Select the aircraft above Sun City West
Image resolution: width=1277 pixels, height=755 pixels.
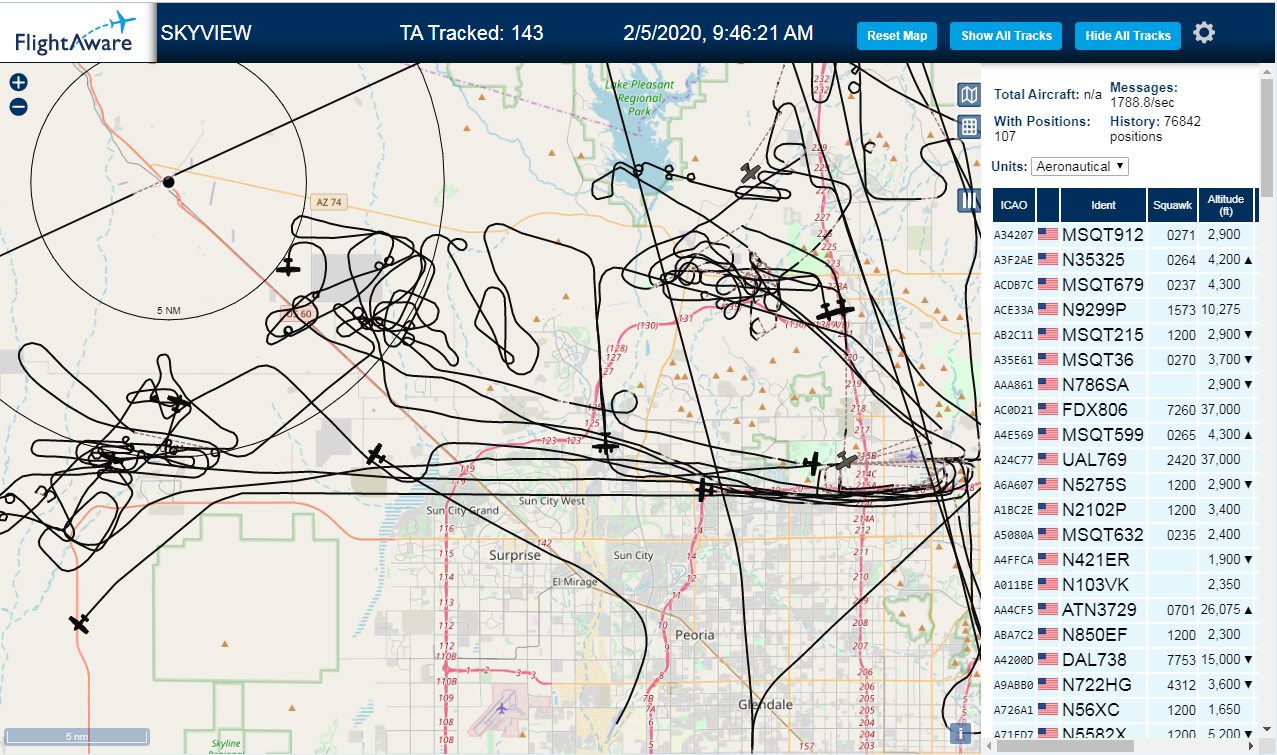605,445
